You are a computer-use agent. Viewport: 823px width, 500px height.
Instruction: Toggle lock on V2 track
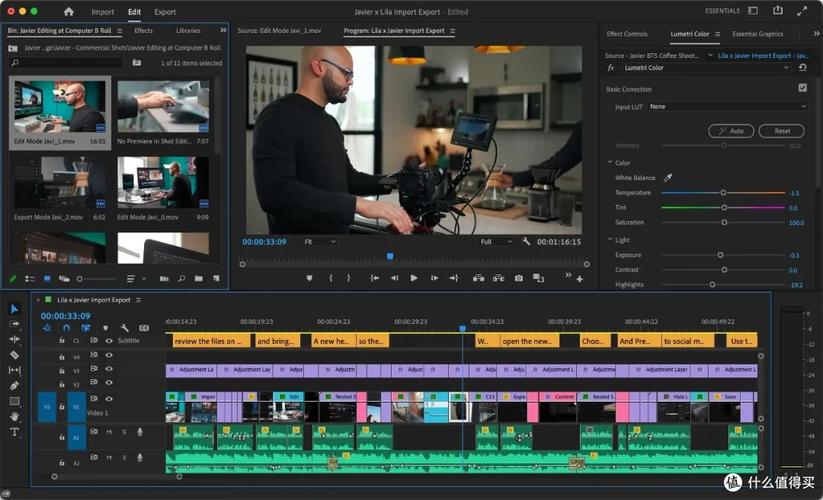61,384
